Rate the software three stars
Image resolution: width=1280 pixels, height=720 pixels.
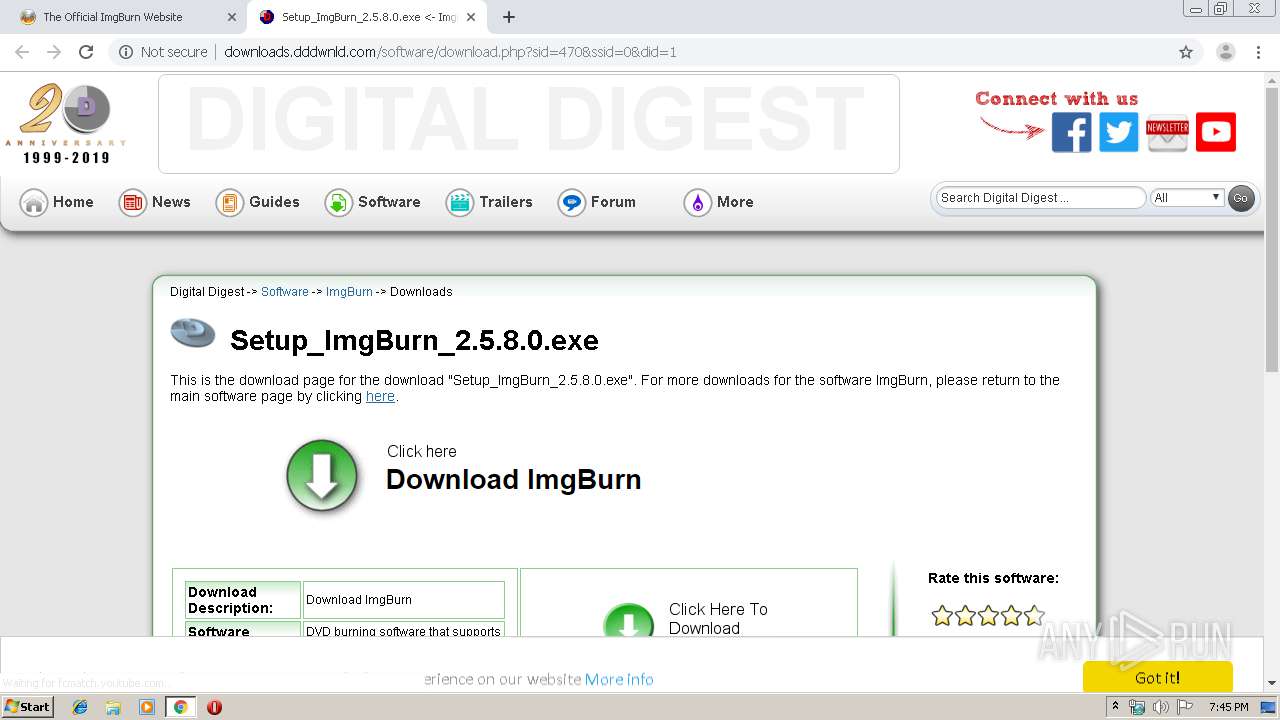point(988,616)
